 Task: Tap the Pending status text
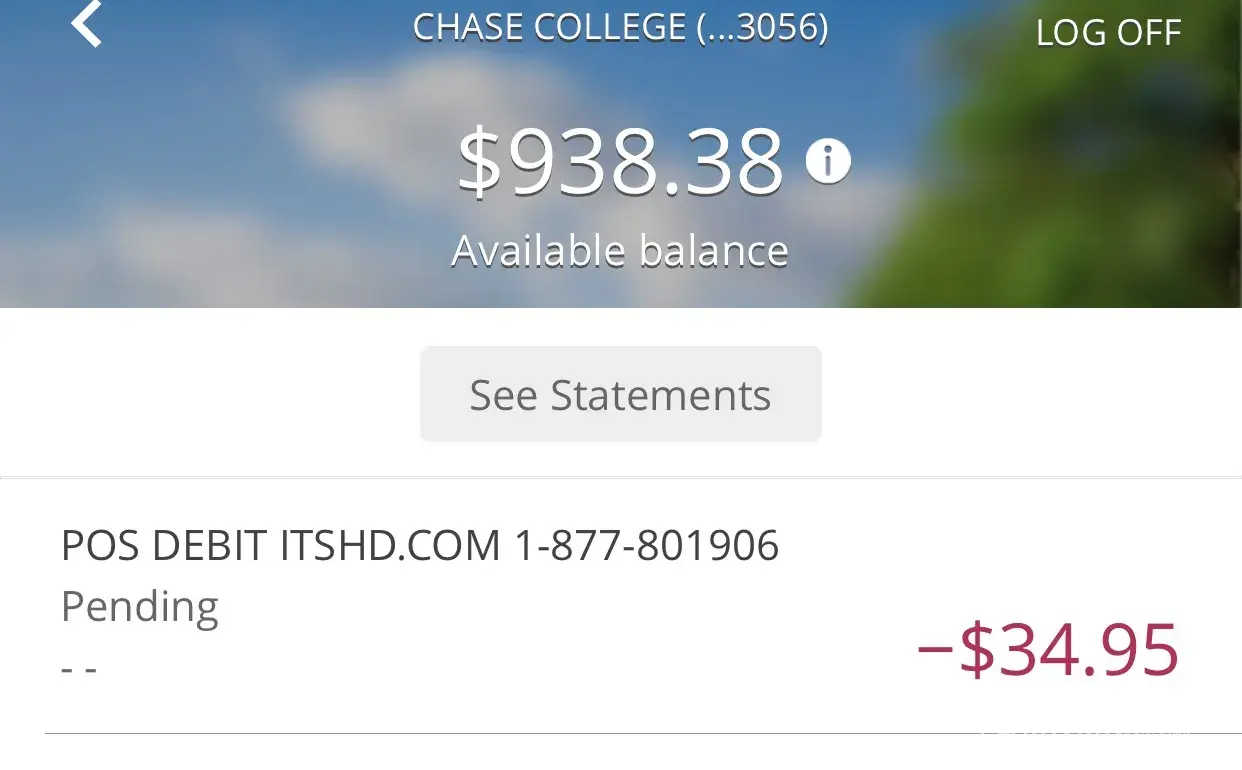click(140, 607)
